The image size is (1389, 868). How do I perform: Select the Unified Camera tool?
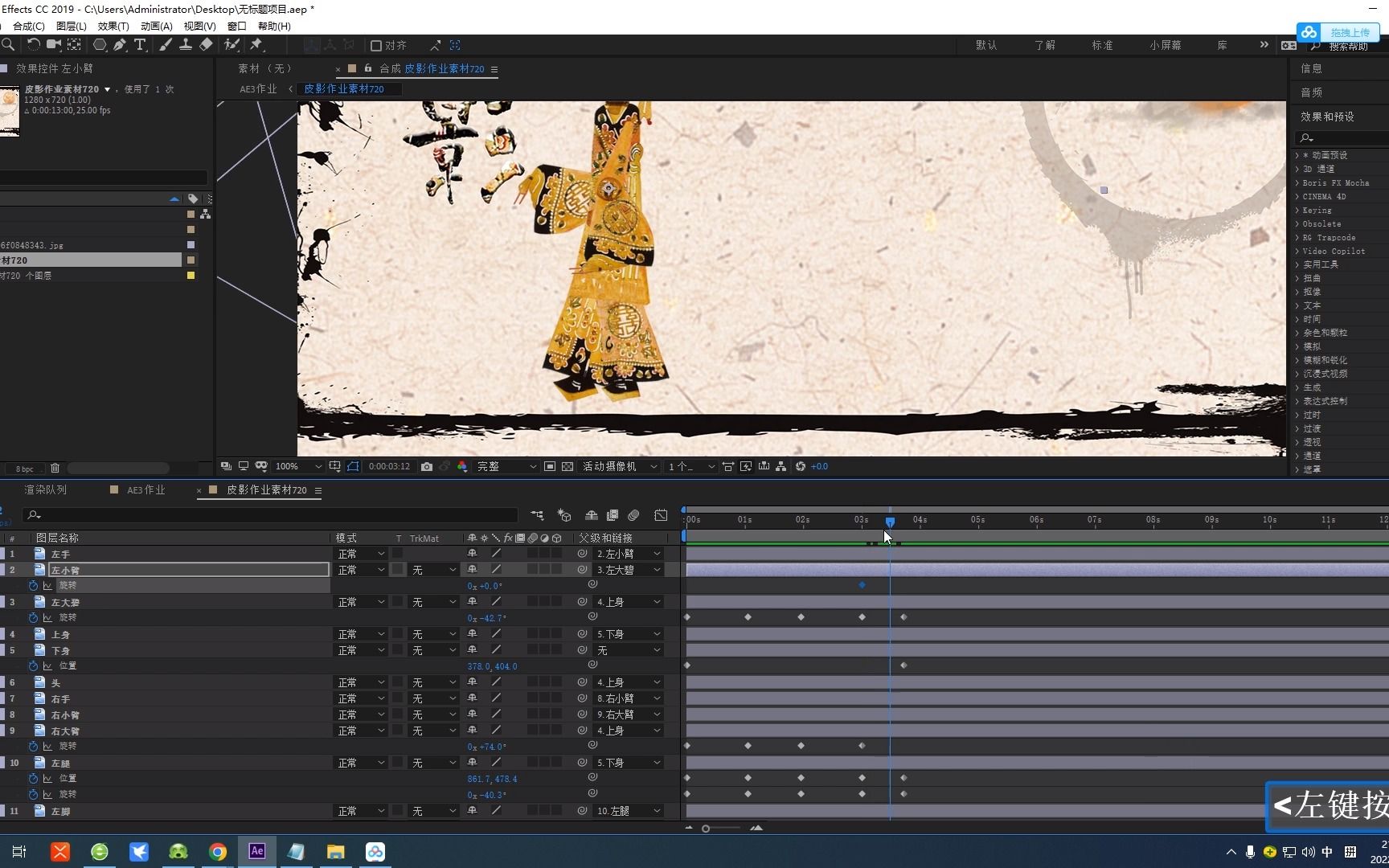click(x=53, y=45)
